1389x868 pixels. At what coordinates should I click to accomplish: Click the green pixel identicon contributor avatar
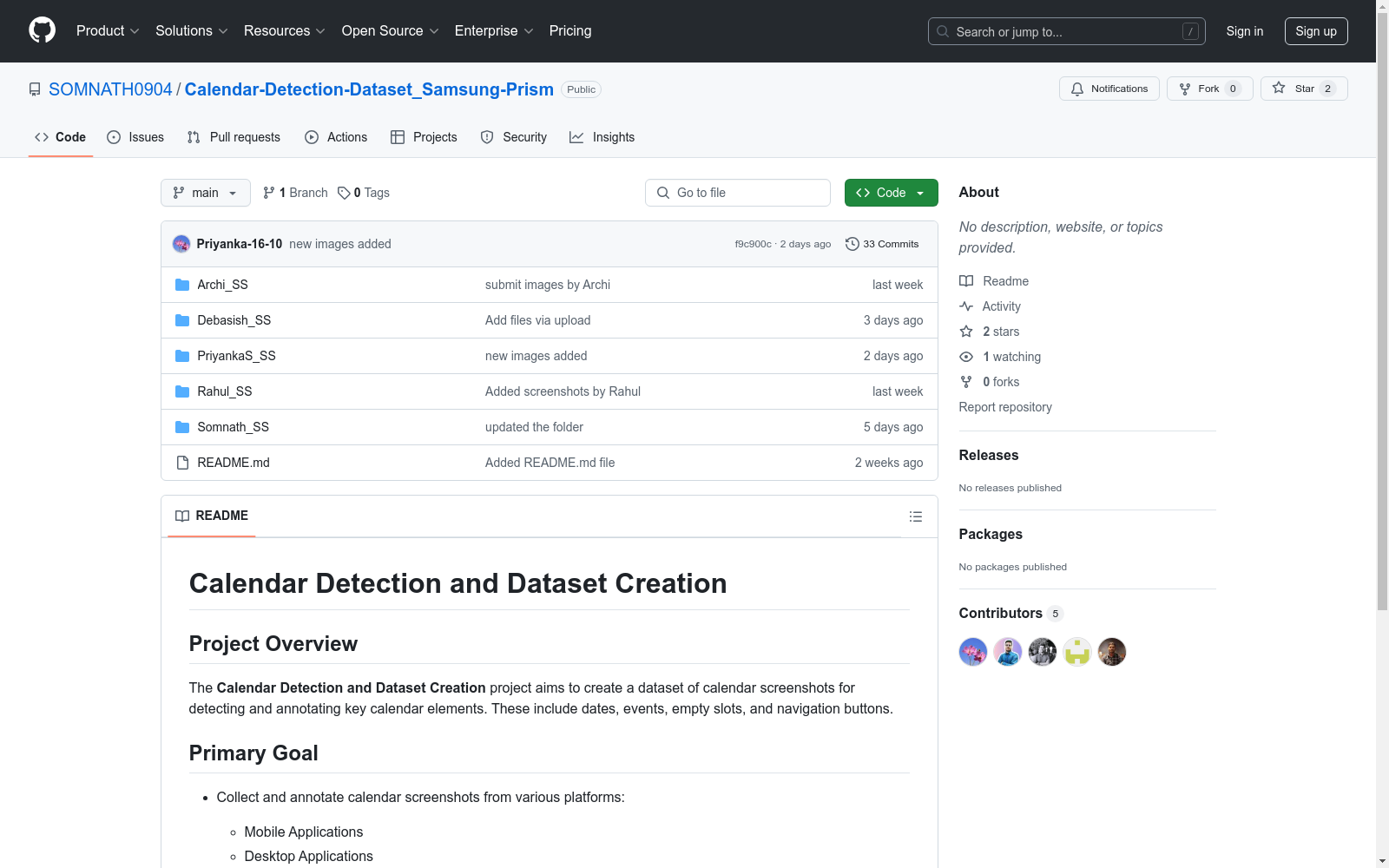pyautogui.click(x=1077, y=652)
